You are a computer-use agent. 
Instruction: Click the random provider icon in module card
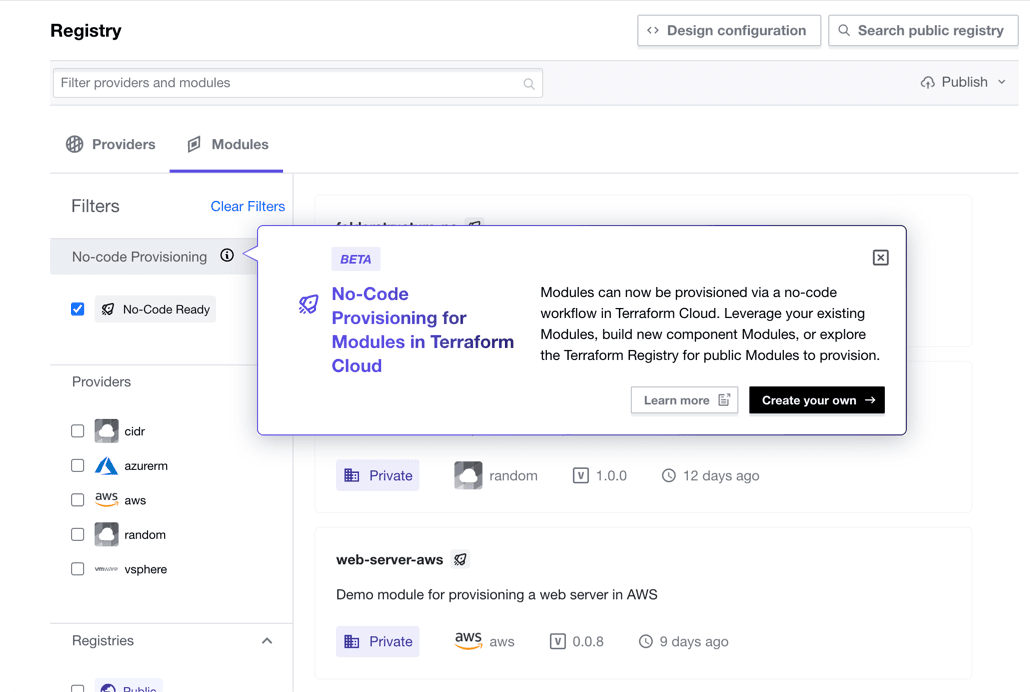coord(468,476)
